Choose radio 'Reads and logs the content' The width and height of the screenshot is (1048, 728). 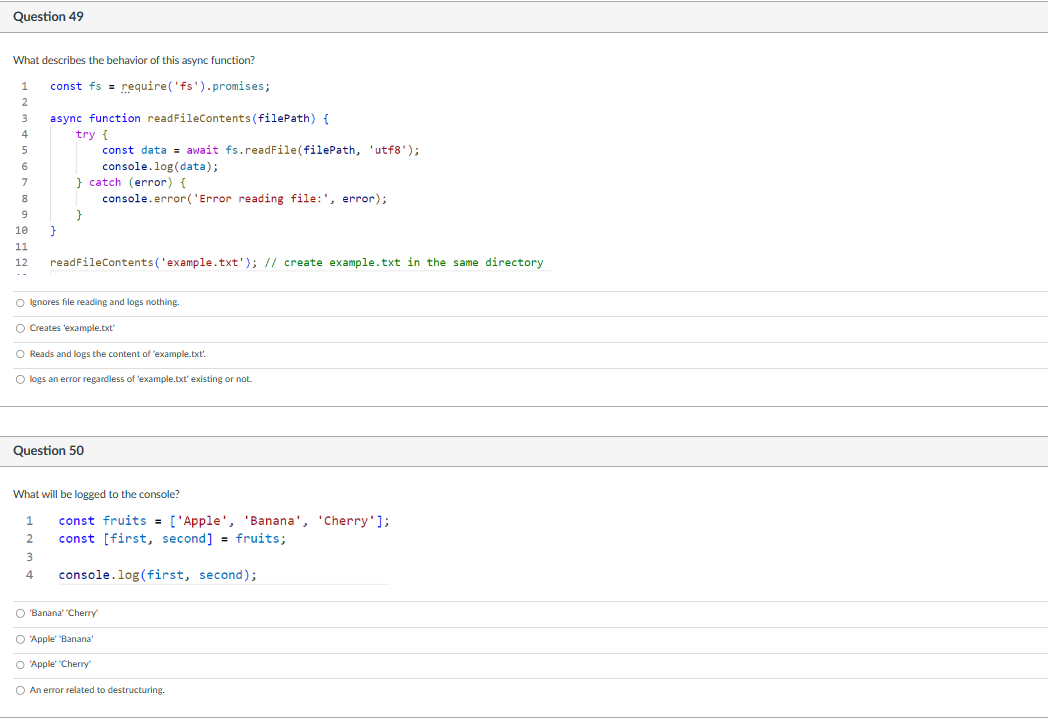(x=20, y=354)
